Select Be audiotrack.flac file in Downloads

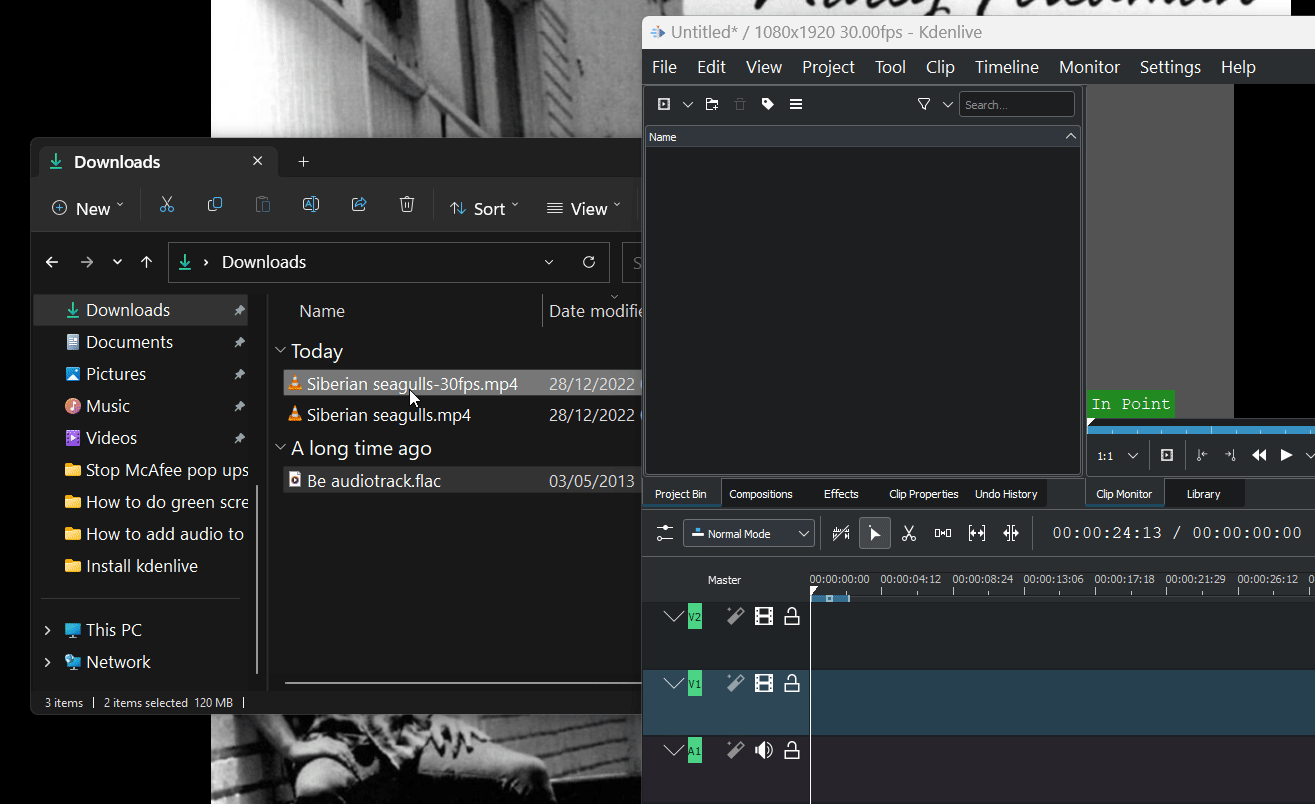coord(374,481)
